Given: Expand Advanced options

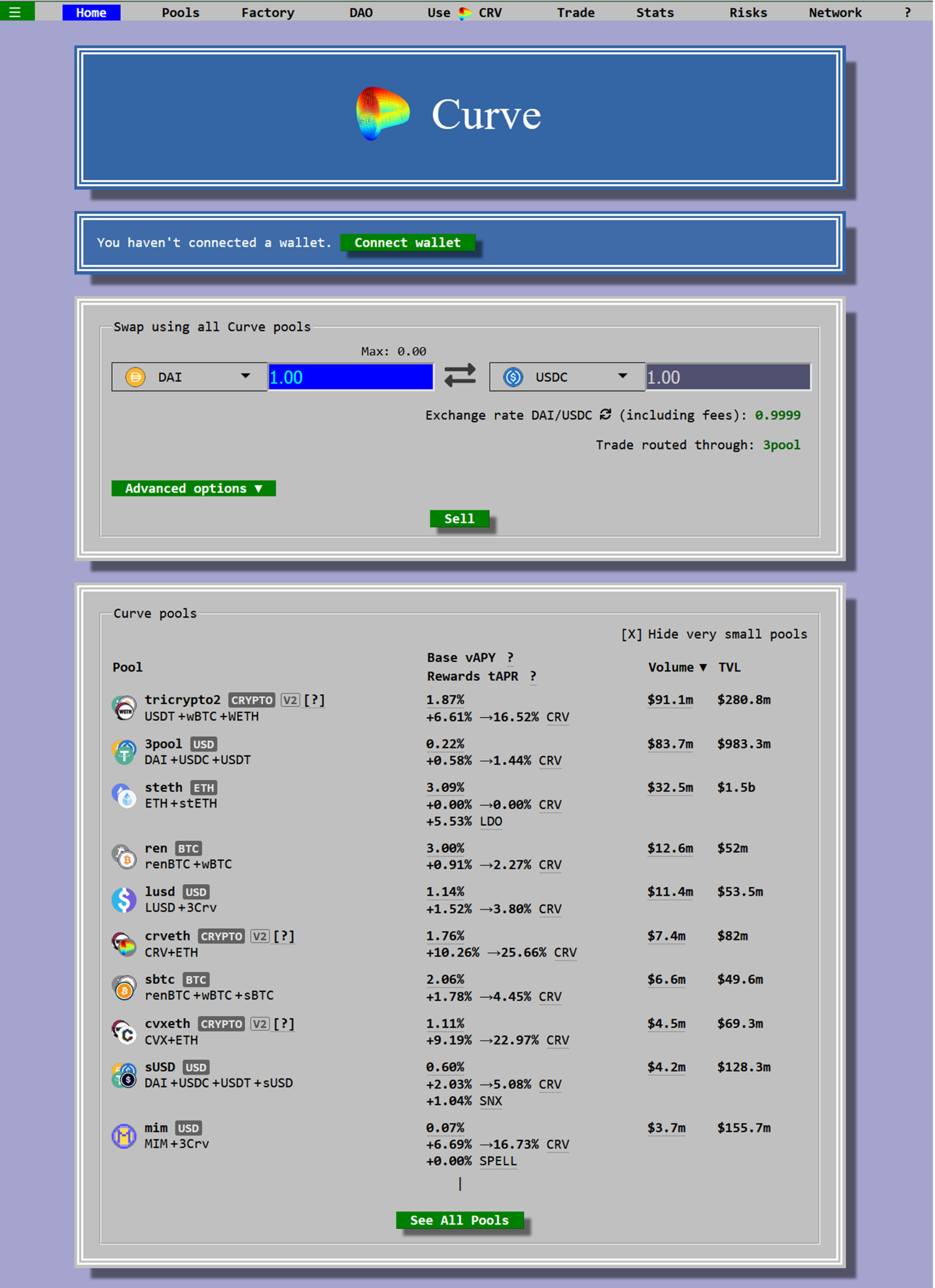Looking at the screenshot, I should pyautogui.click(x=194, y=488).
